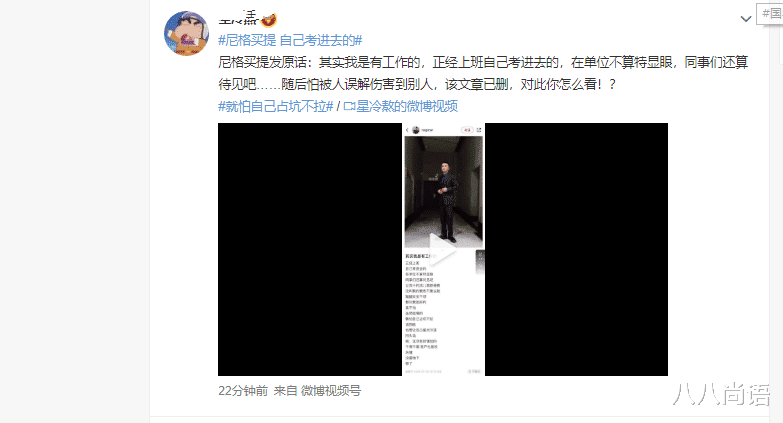Click the share icon inside video frame
Screen dimensions: 783x423
[478, 130]
